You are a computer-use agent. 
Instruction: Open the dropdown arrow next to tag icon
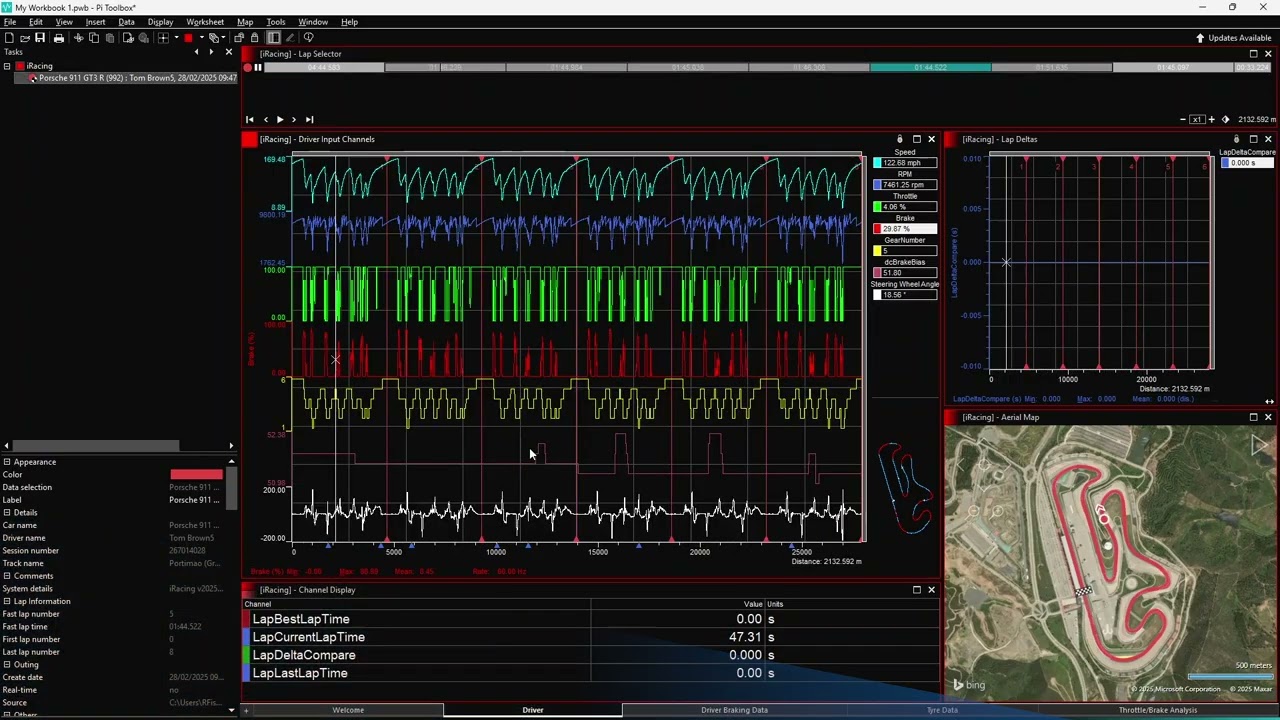(x=223, y=38)
